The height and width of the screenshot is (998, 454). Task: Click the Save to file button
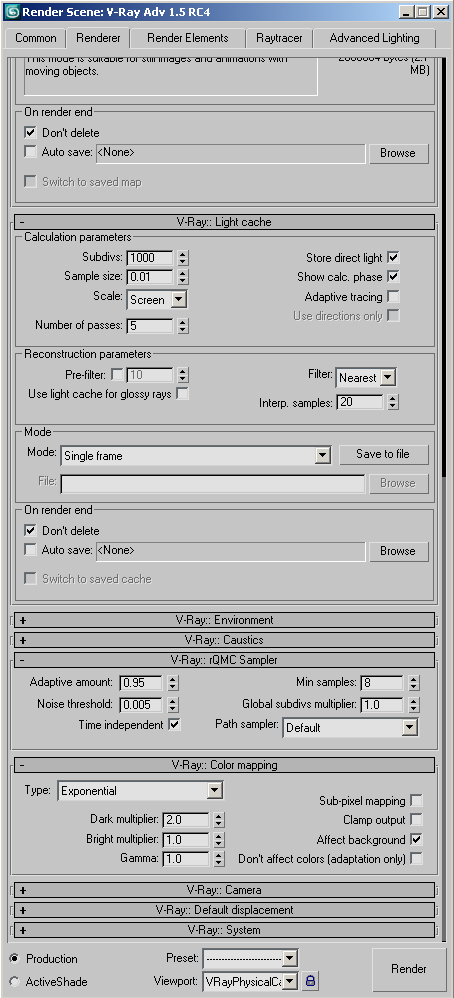383,454
